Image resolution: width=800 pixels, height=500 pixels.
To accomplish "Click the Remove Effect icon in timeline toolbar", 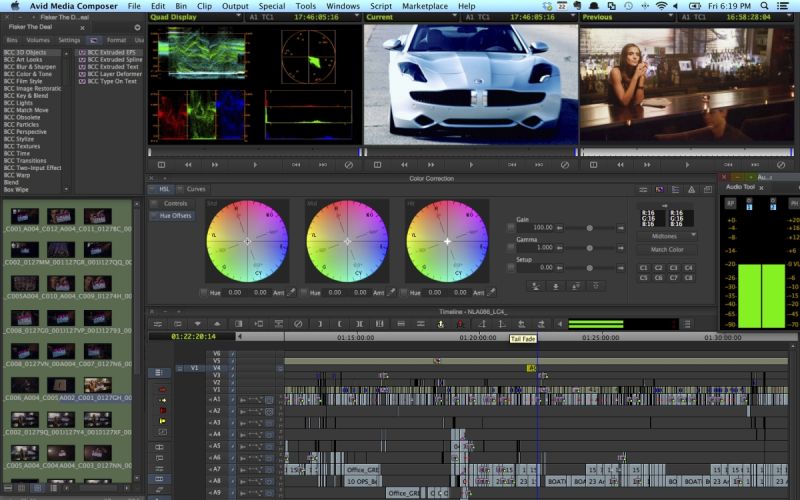I will [x=298, y=324].
